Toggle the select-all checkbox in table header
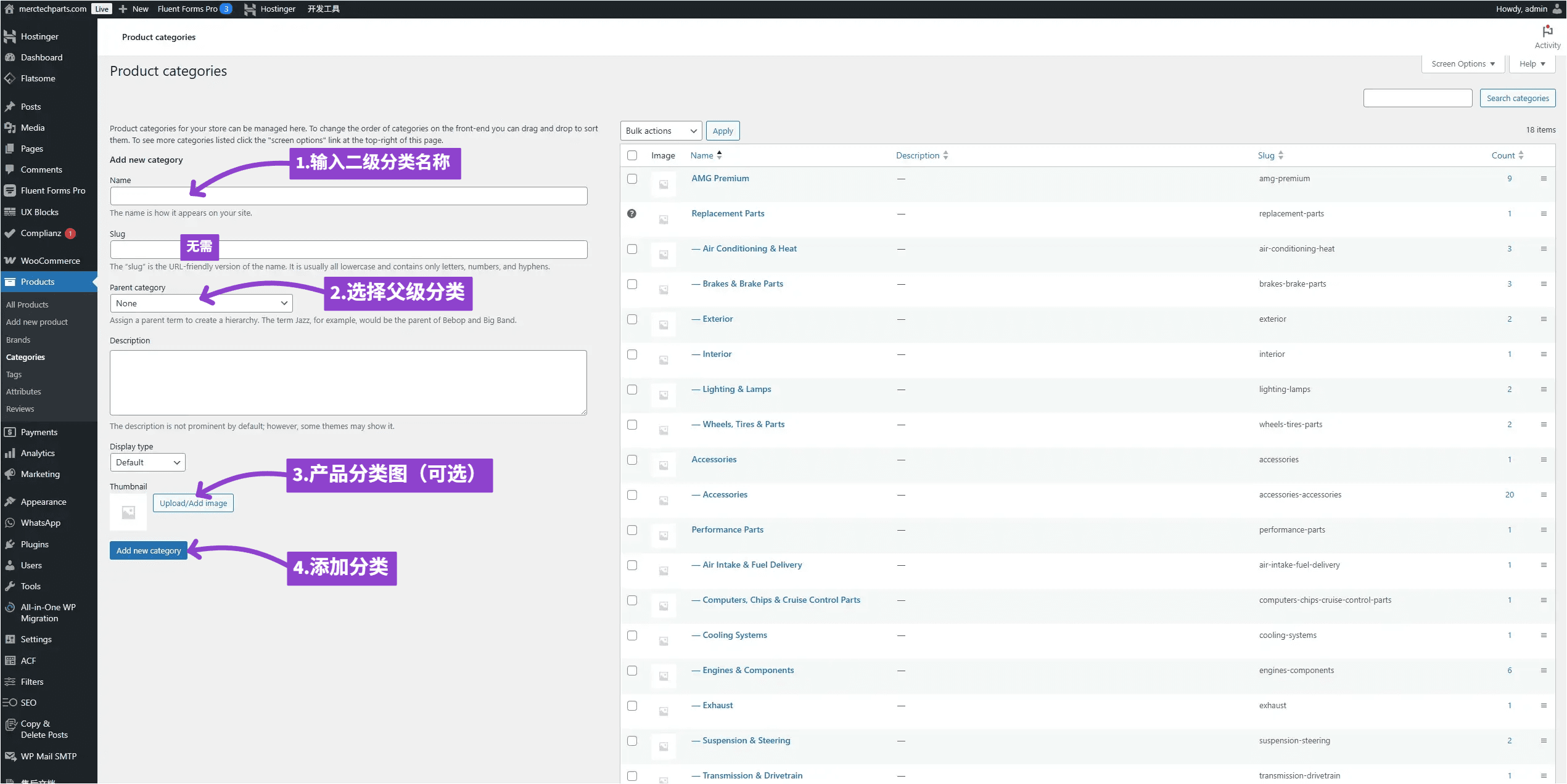The height and width of the screenshot is (784, 1567). [x=631, y=155]
